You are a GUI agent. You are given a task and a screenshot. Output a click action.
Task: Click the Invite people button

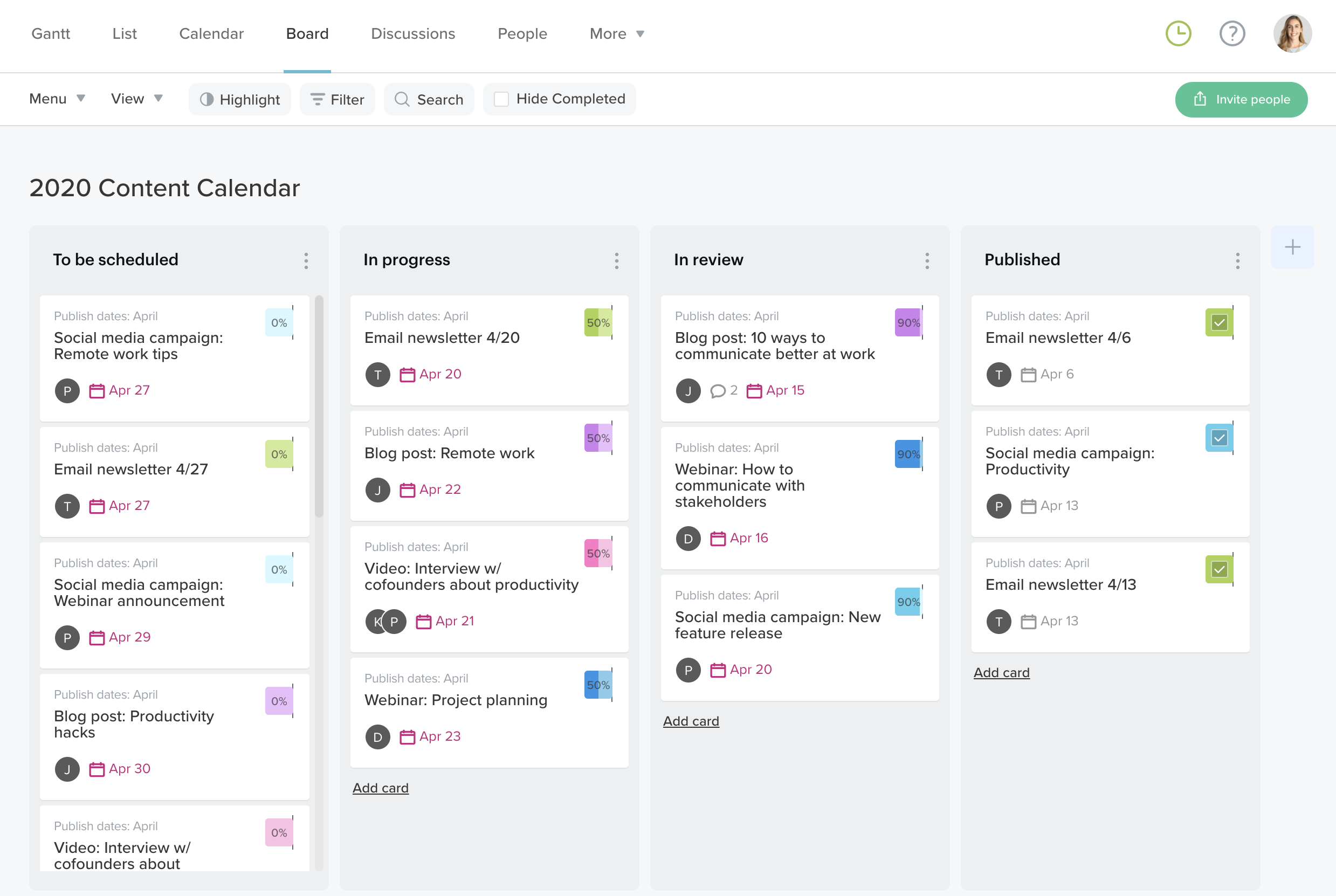click(x=1241, y=99)
